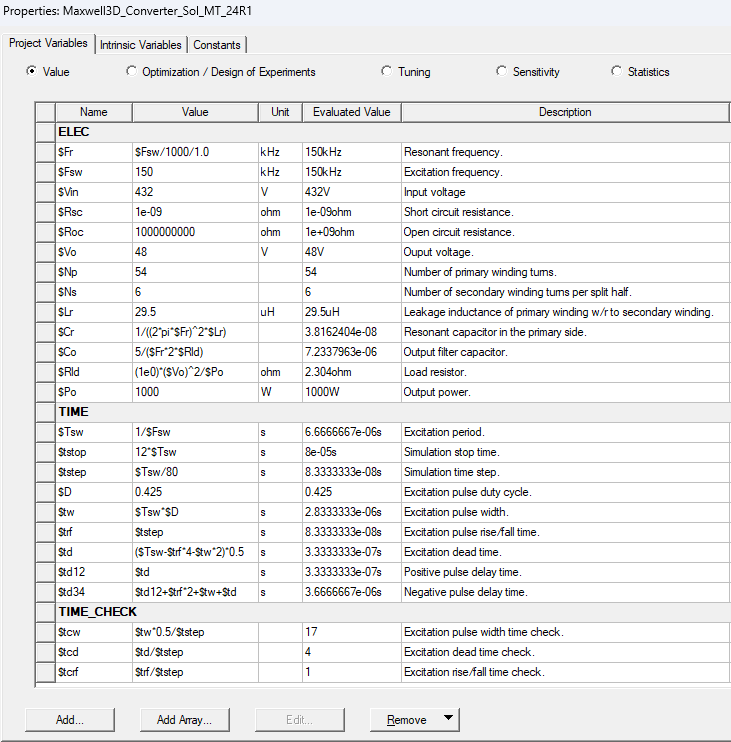Click the $Roc value 1000000000
The width and height of the screenshot is (731, 742).
[x=195, y=232]
